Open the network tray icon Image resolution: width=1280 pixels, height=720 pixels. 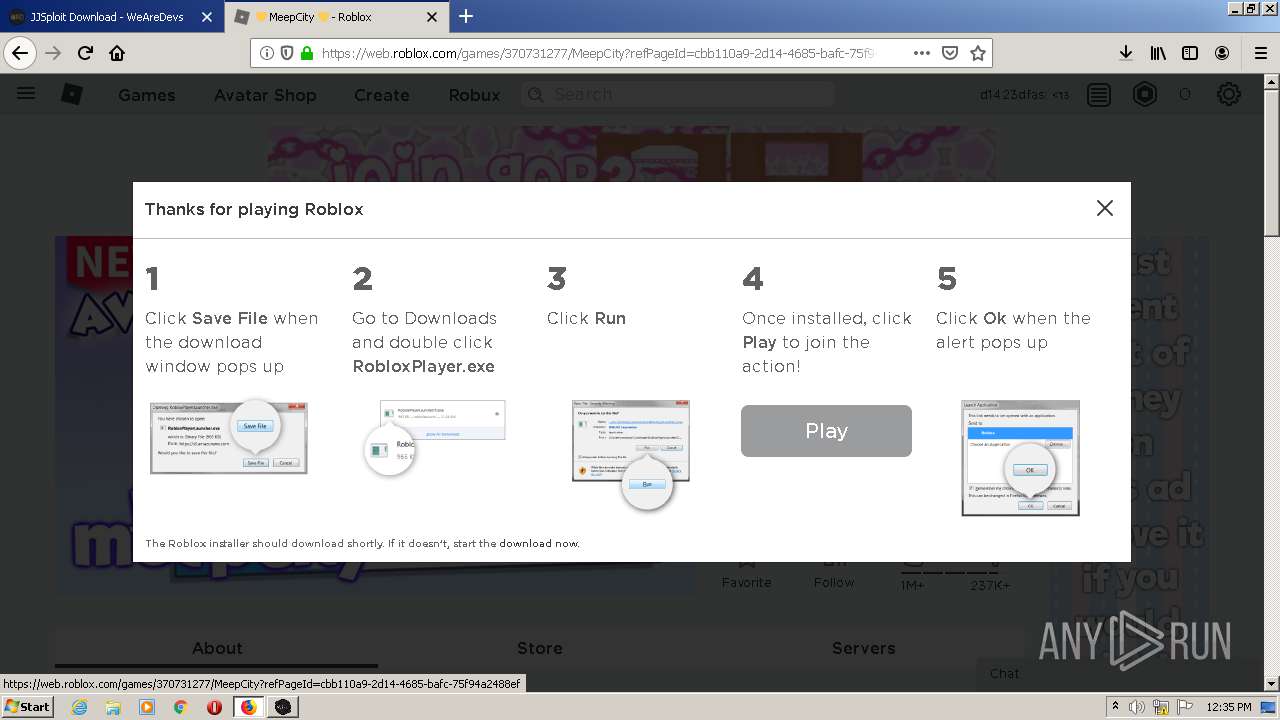click(x=1160, y=707)
